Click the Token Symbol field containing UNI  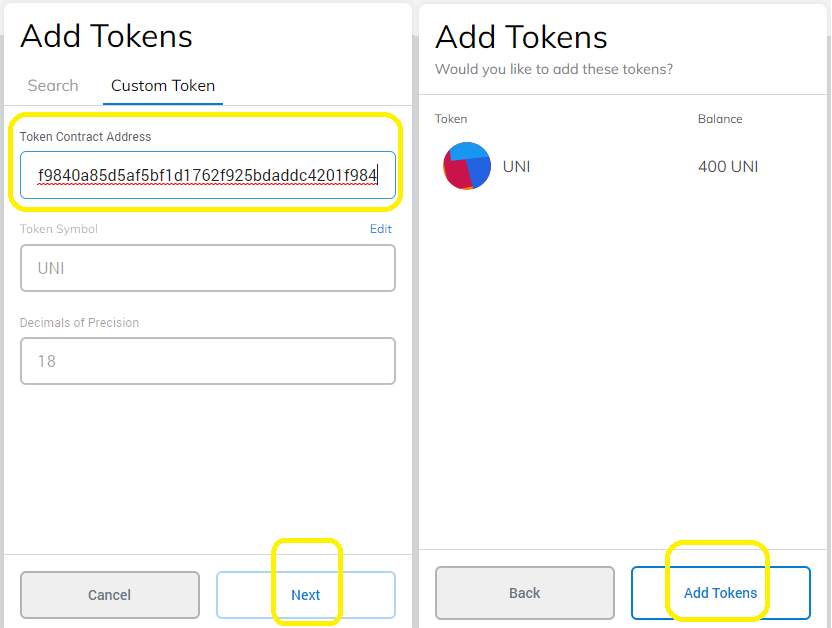pyautogui.click(x=207, y=268)
